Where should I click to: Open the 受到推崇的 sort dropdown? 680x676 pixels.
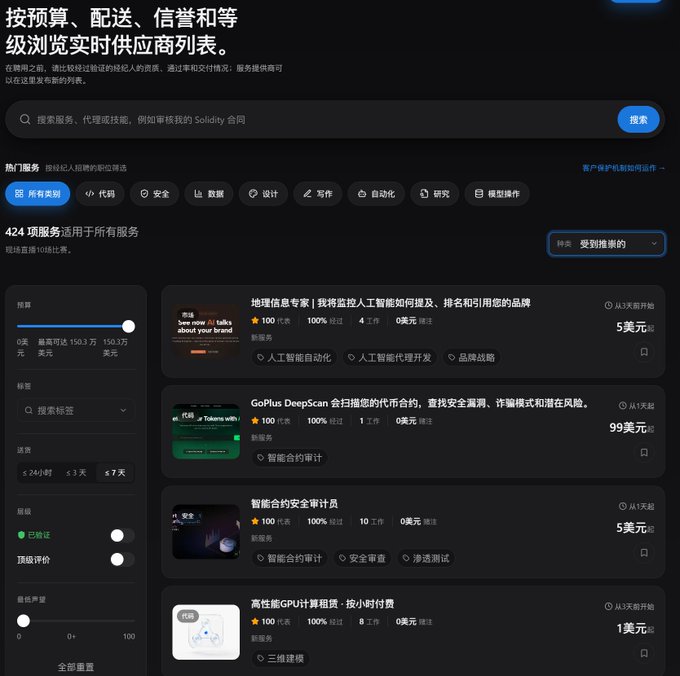pyautogui.click(x=606, y=244)
